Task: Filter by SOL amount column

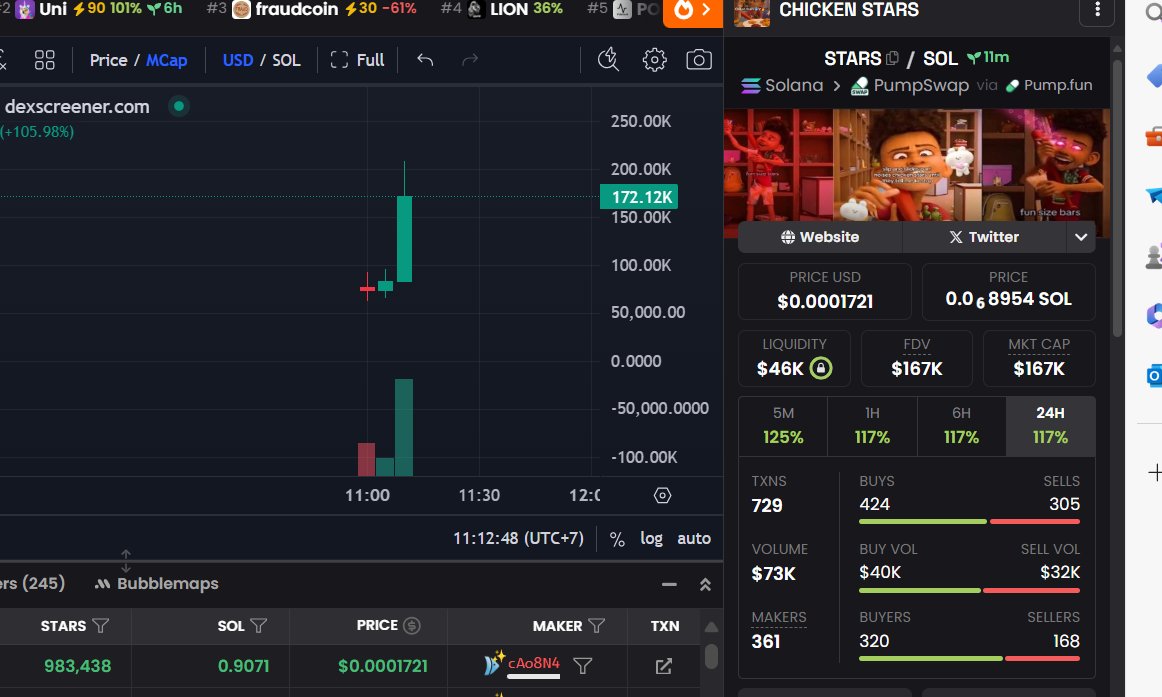Action: pos(259,626)
